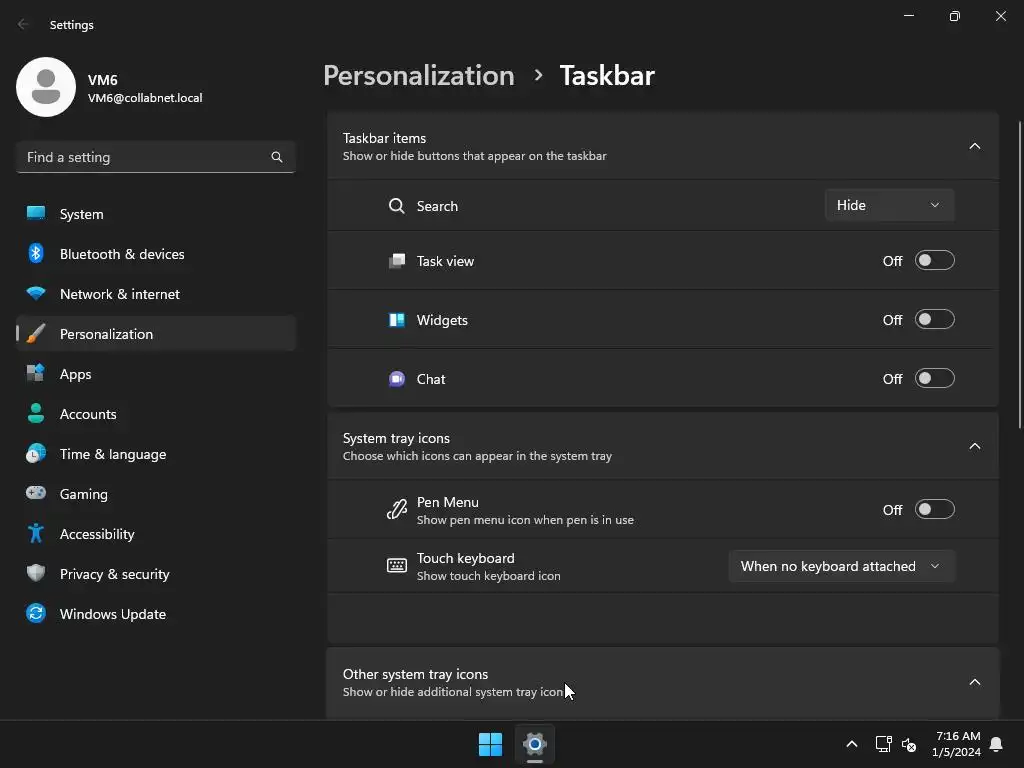Click the notification bell in system tray
Screen dimensions: 1024x768
996,744
